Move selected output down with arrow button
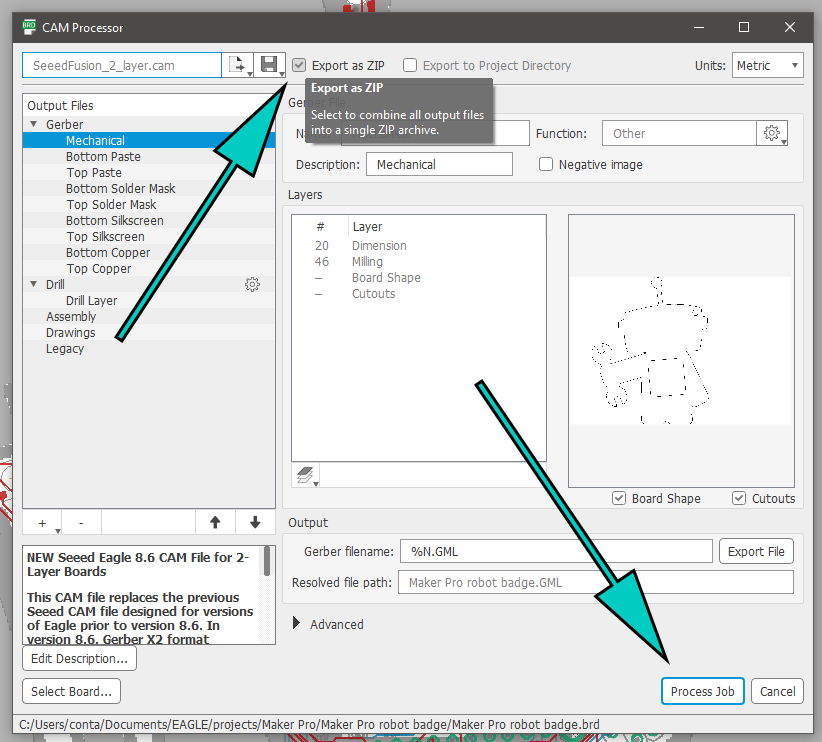Viewport: 822px width, 742px height. (x=255, y=522)
